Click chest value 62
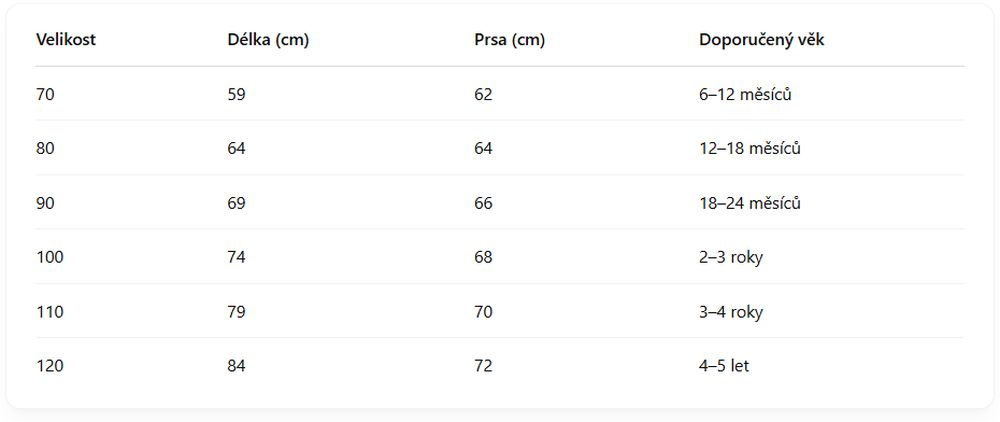 pyautogui.click(x=483, y=94)
